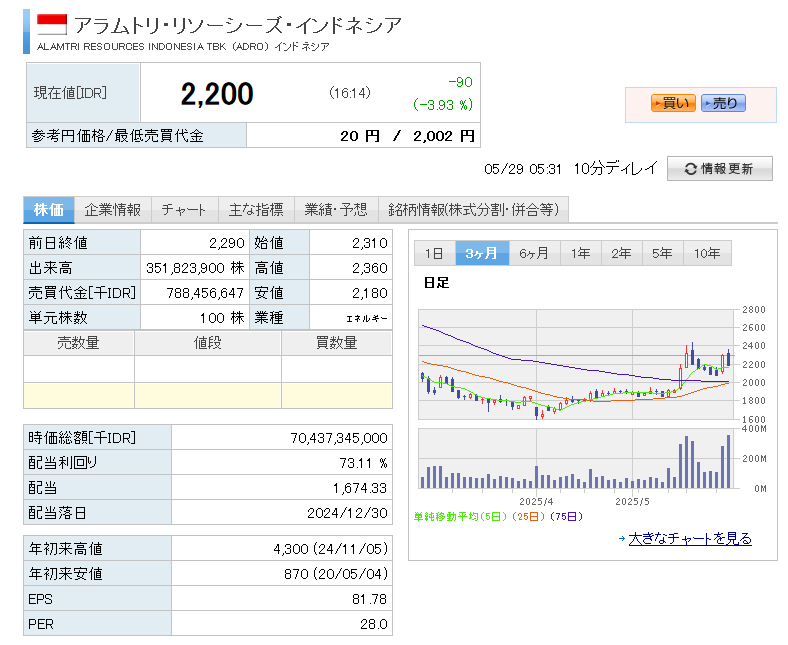Click the opening price 2,310
The width and height of the screenshot is (788, 645).
[370, 243]
